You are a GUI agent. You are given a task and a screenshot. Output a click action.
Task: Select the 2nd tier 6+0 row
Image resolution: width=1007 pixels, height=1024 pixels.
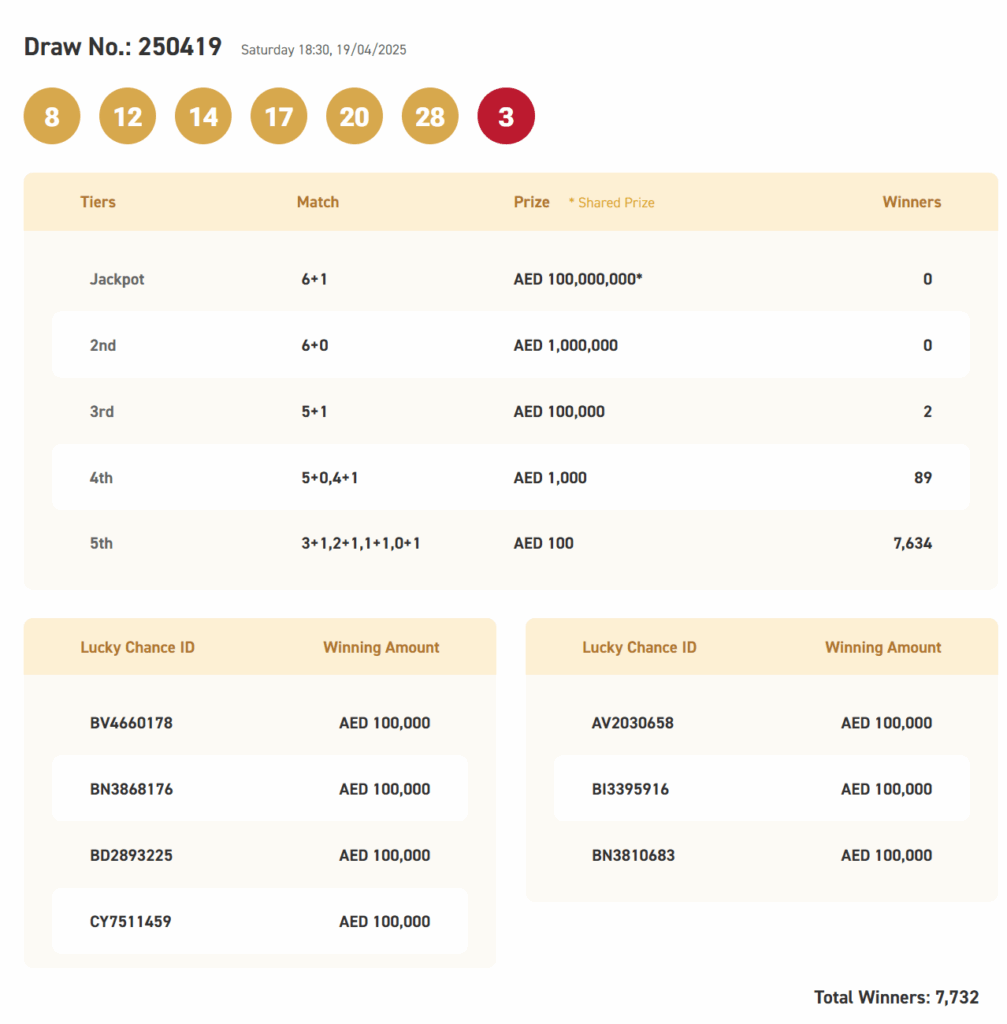coord(511,345)
